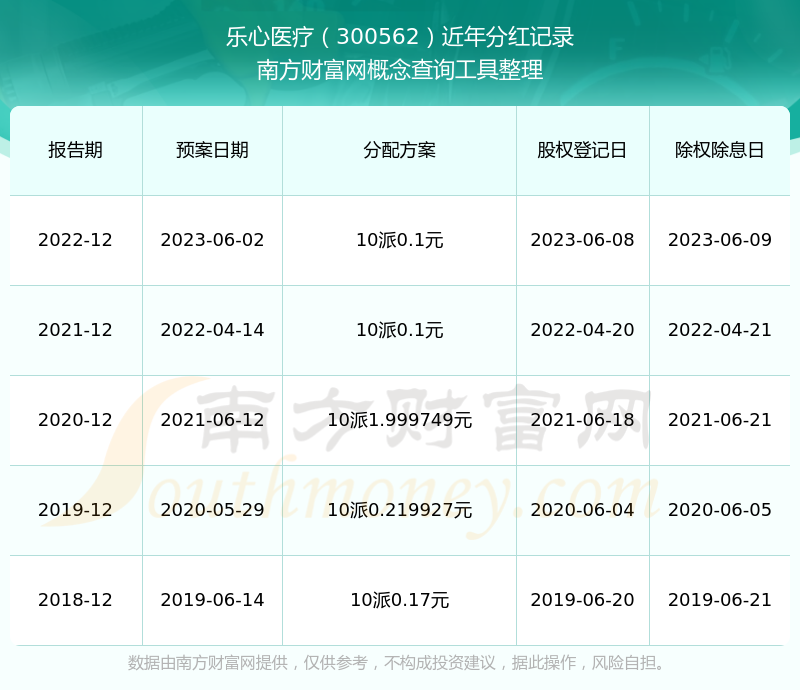
Task: Select proposal date 2019-06-14
Action: point(212,600)
